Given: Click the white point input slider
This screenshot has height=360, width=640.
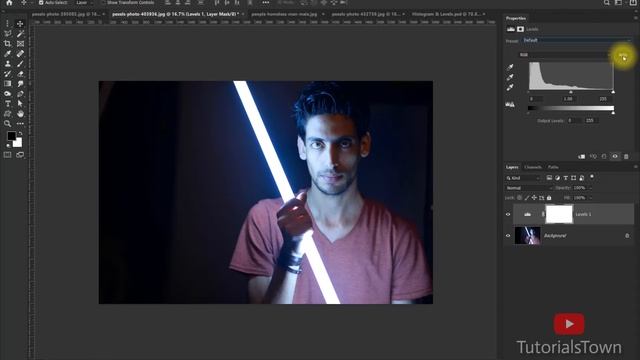Looking at the screenshot, I should pyautogui.click(x=613, y=92).
